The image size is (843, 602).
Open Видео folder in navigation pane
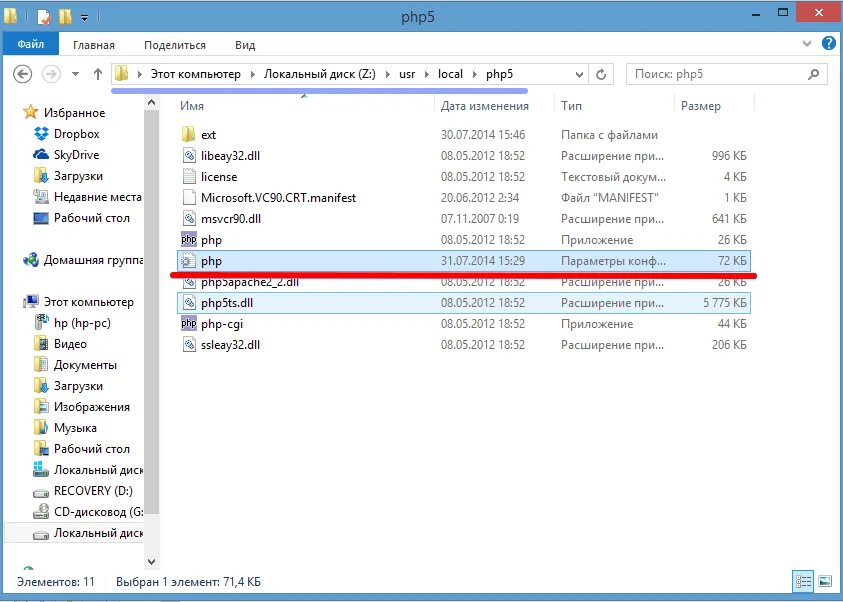tap(70, 344)
